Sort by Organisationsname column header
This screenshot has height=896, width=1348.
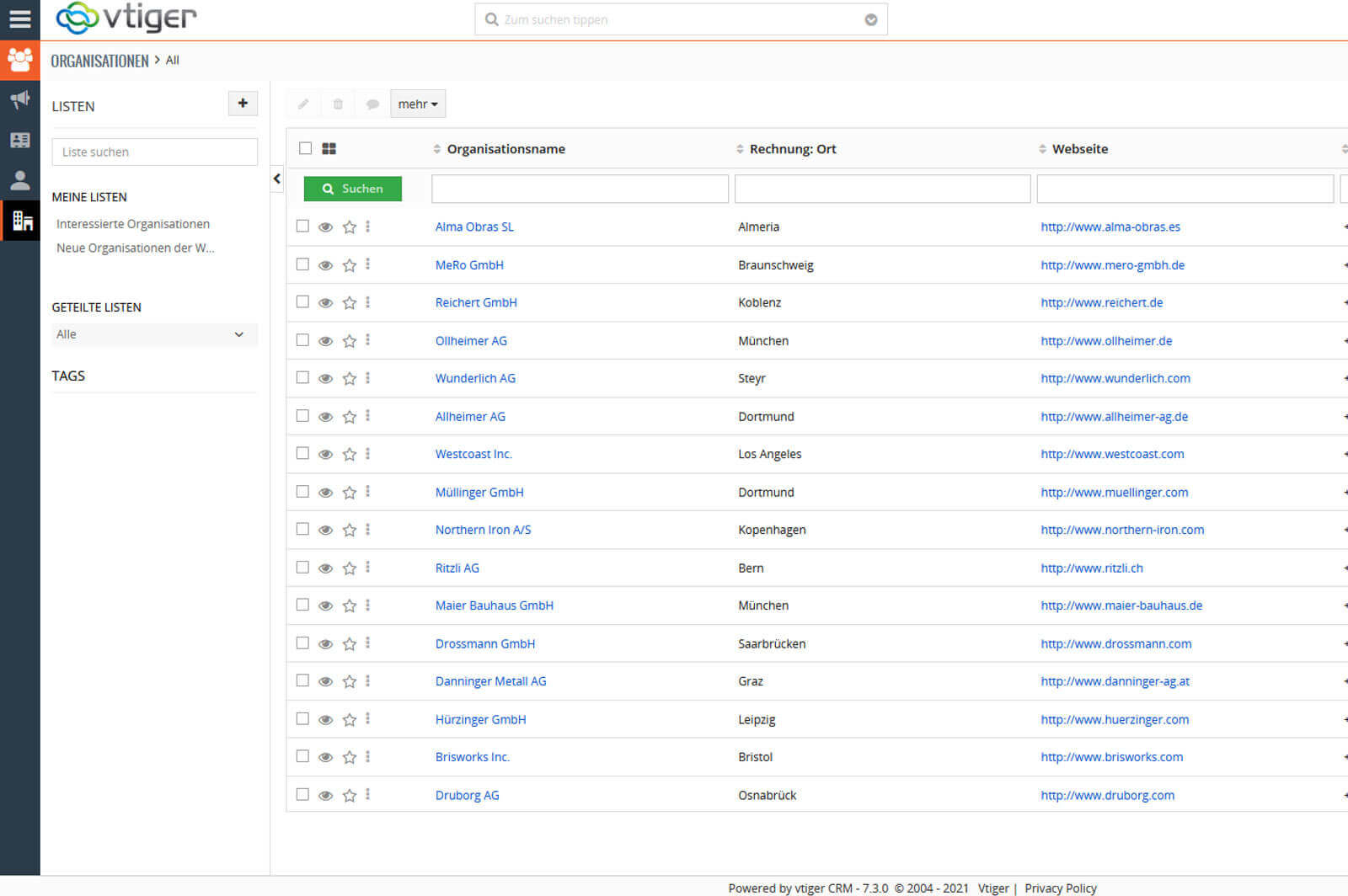pos(505,149)
